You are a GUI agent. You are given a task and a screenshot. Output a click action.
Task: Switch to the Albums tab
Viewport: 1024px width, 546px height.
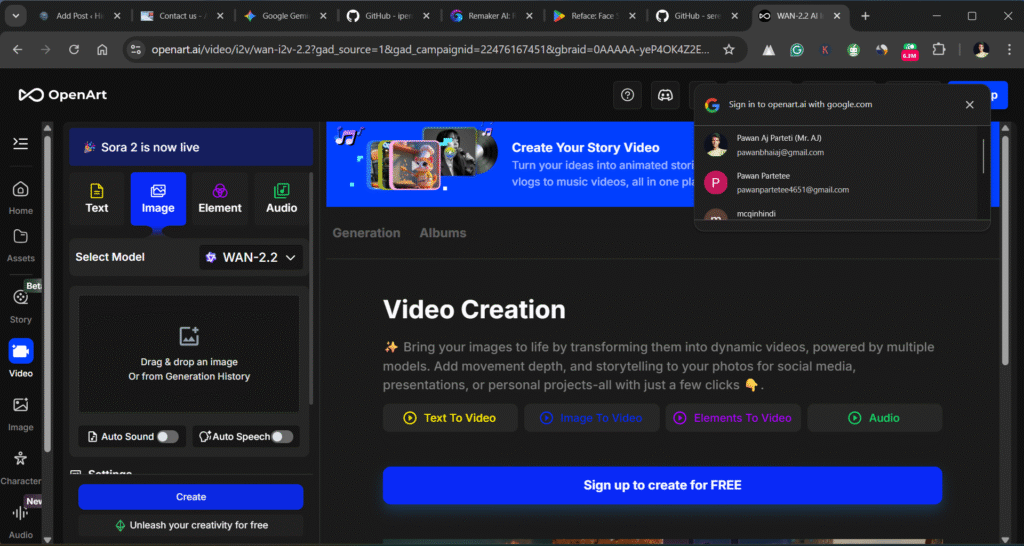443,233
